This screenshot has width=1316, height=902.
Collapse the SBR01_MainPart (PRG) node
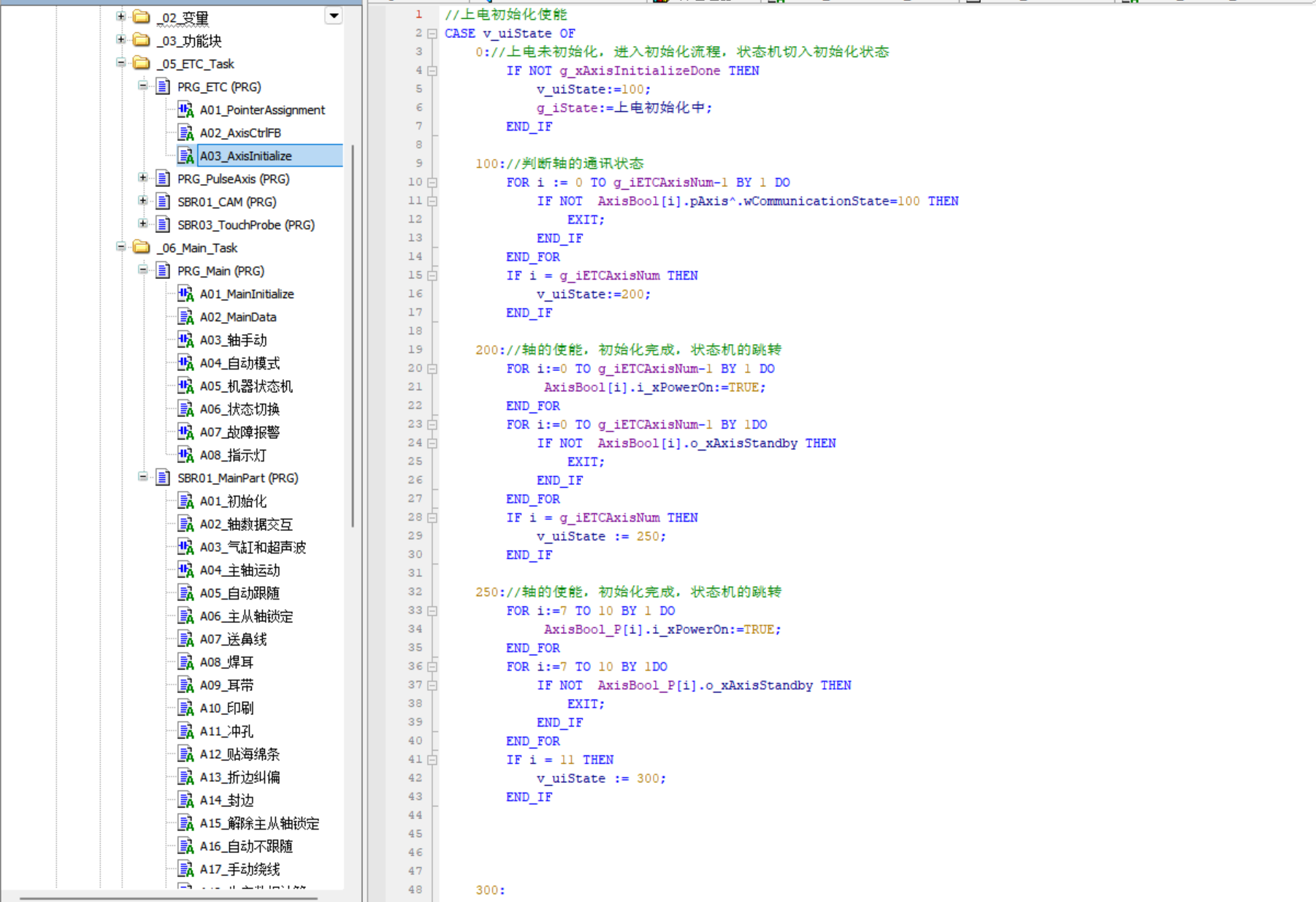(143, 477)
